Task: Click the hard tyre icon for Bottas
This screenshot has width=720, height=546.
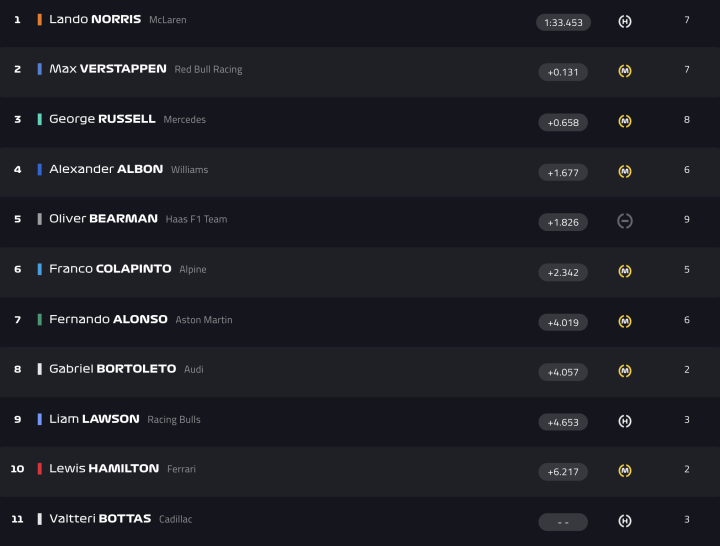Action: [x=625, y=521]
